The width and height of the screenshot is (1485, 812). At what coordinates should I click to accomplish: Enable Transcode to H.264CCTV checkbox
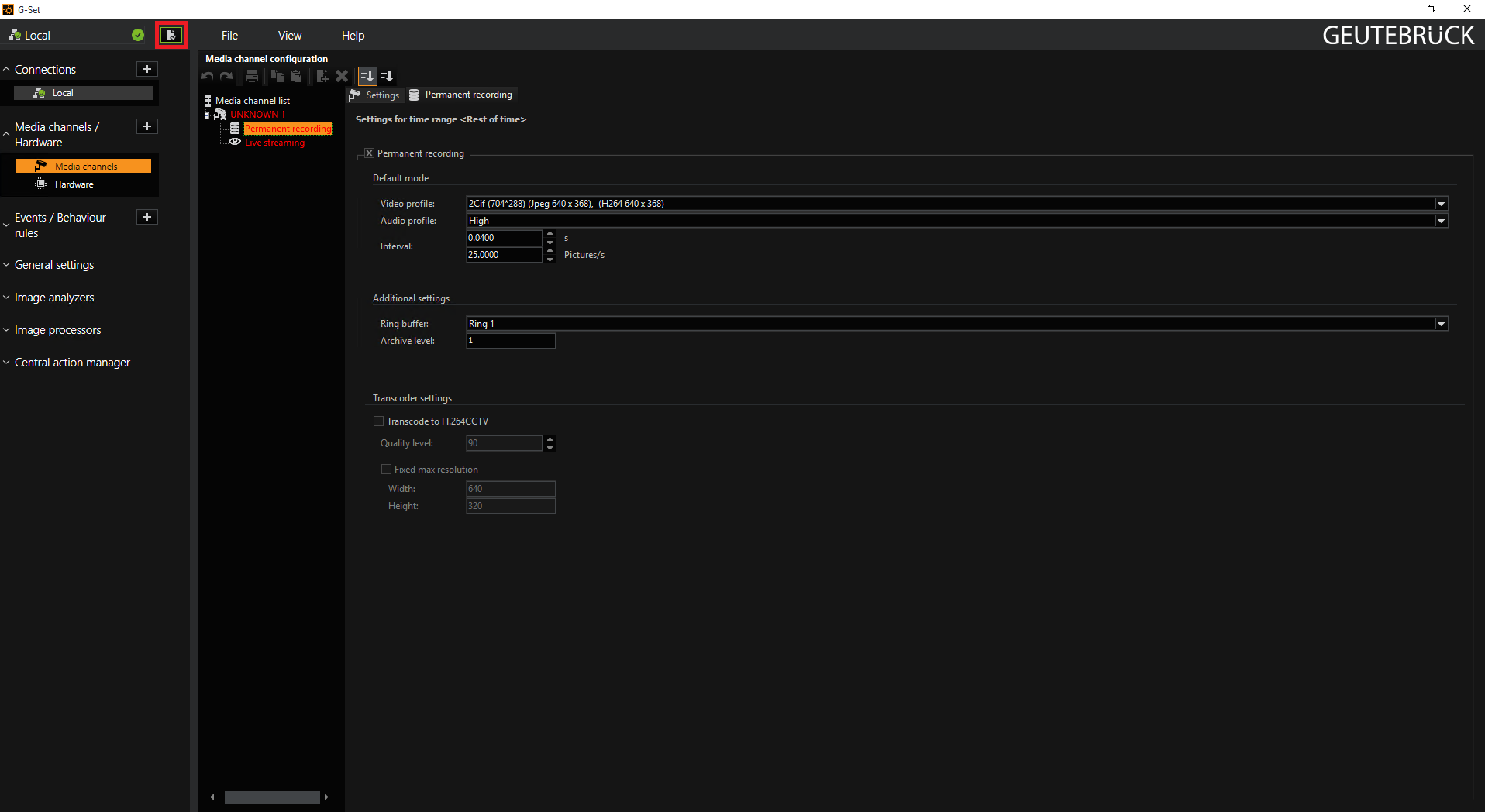coord(379,421)
